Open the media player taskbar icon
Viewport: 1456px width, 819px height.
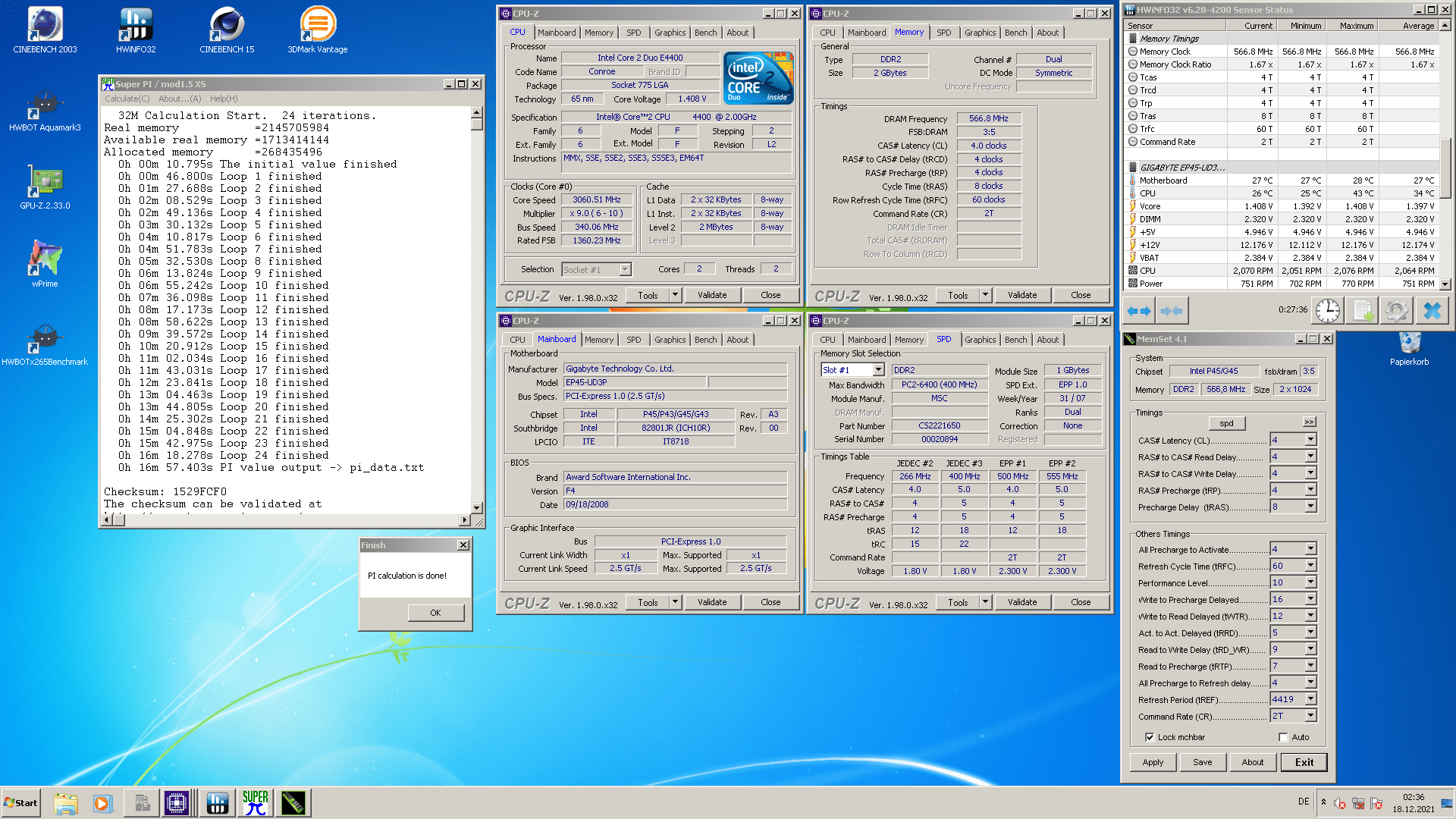coord(102,803)
